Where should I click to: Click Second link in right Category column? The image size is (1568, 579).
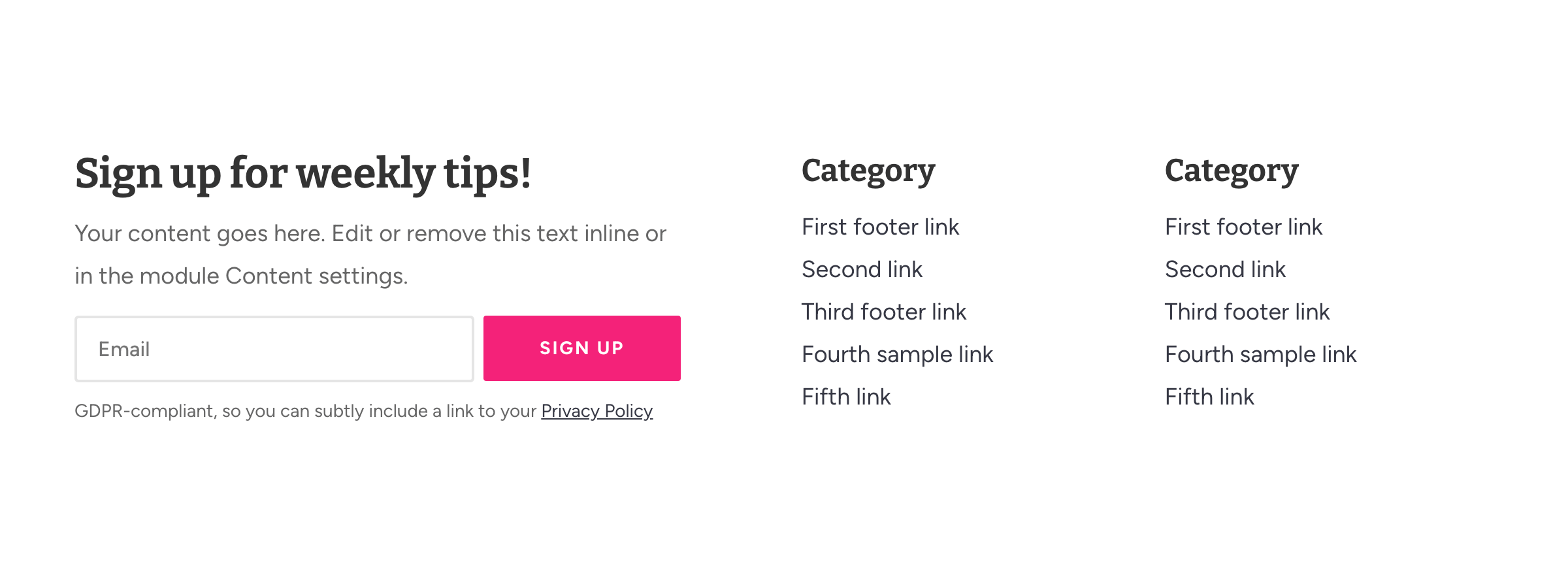(x=1225, y=270)
